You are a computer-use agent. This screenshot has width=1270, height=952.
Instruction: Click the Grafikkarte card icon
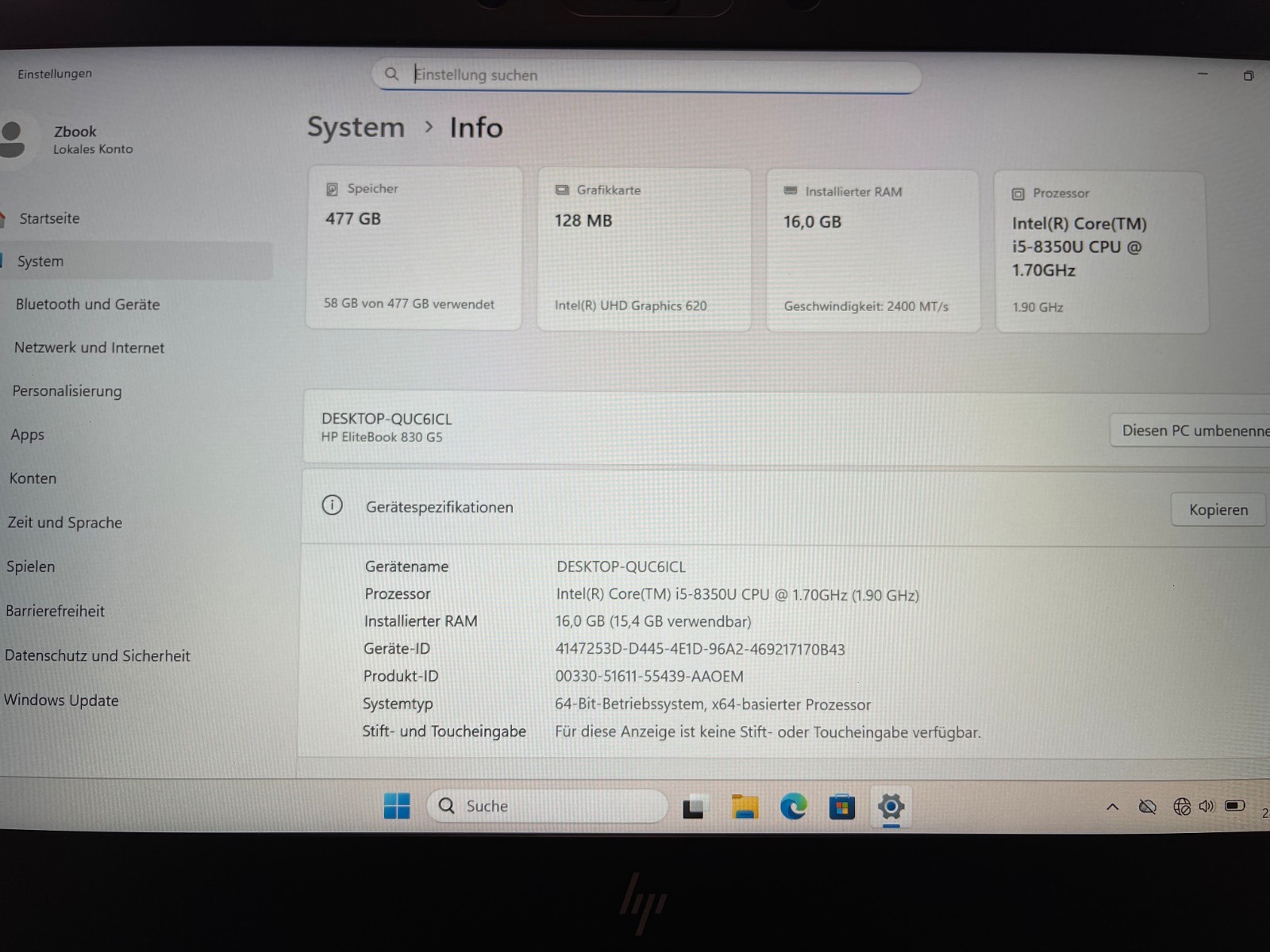(562, 190)
